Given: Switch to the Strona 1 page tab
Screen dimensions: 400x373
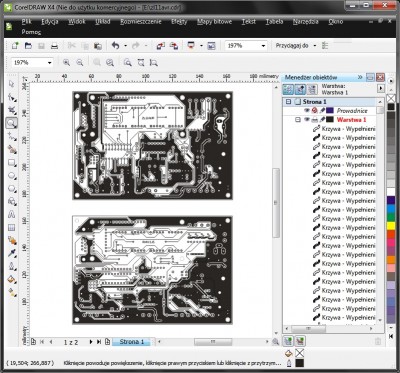Looking at the screenshot, I should coord(132,342).
